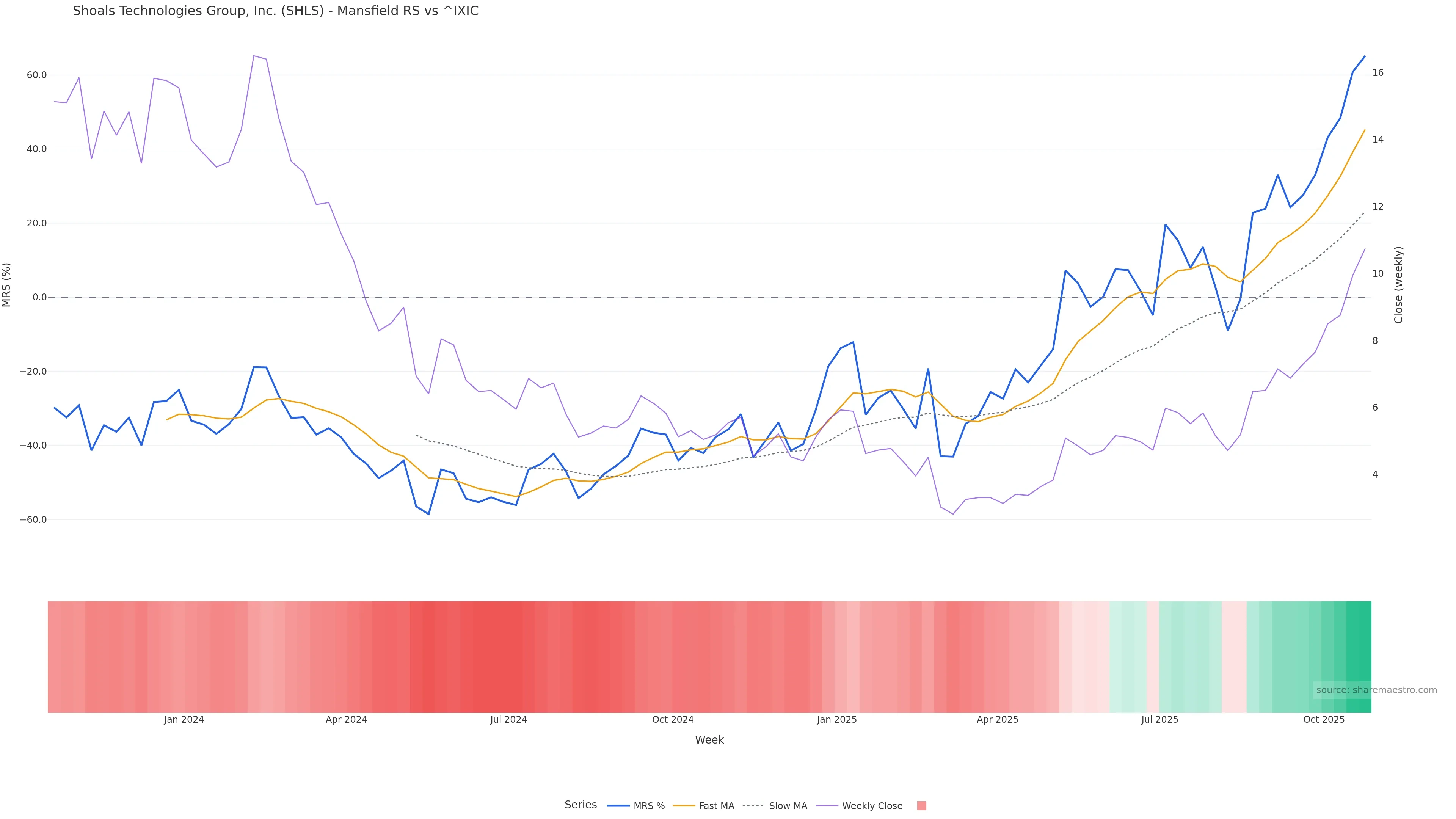The width and height of the screenshot is (1456, 819).
Task: Click the Week x-axis title
Action: pyautogui.click(x=709, y=740)
